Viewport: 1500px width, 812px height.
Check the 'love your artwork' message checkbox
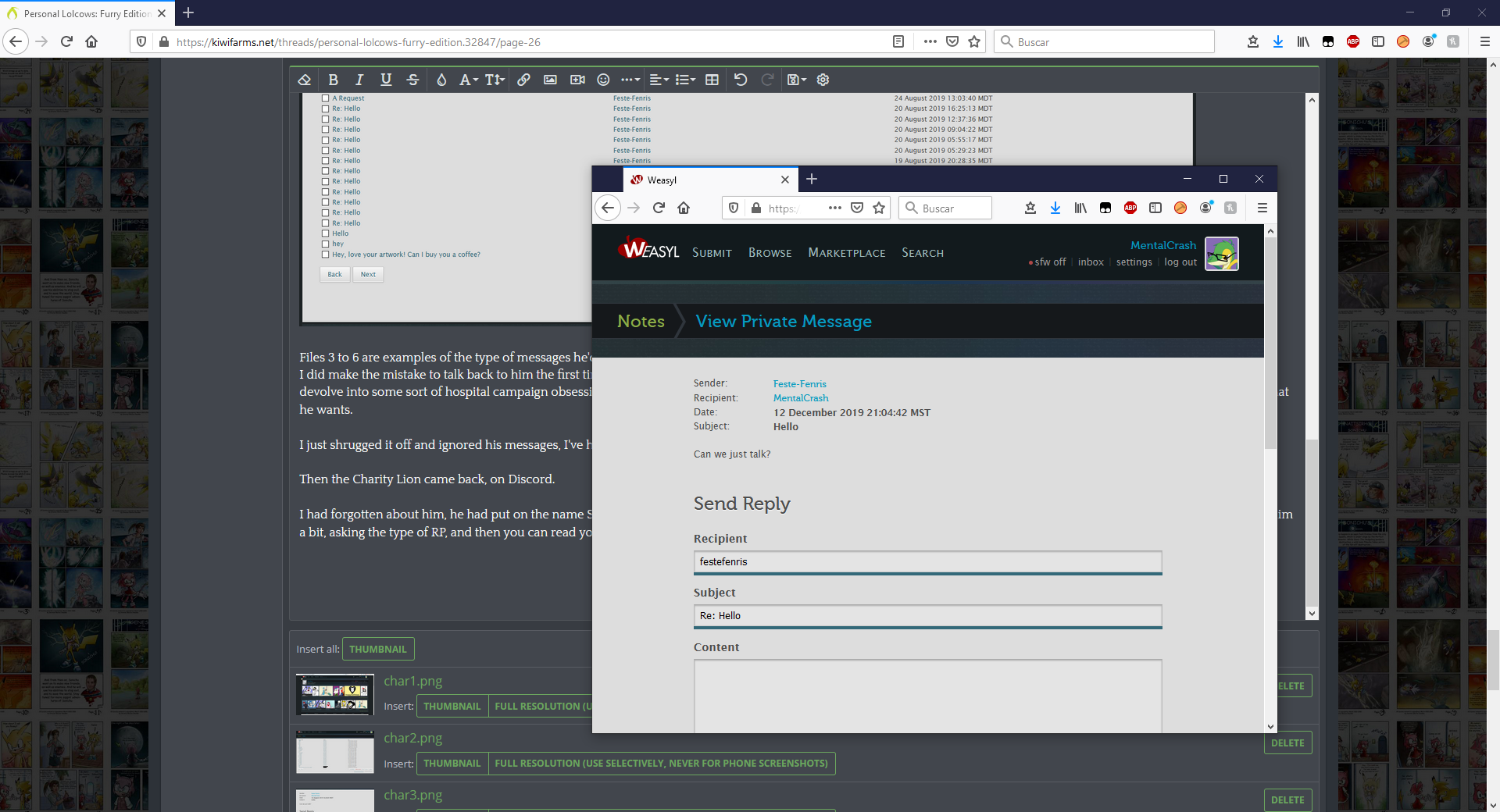[x=325, y=255]
